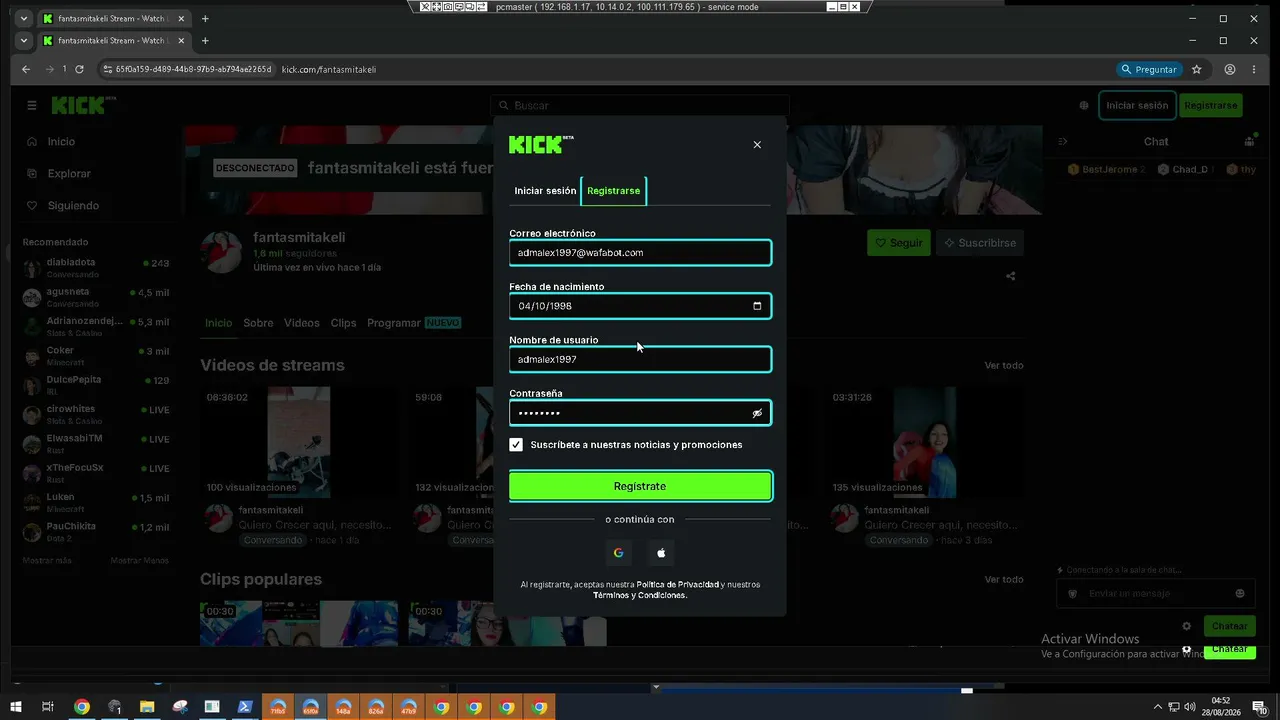This screenshot has height=720, width=1280.
Task: Open recommended channel agusneta
Action: tap(96, 297)
